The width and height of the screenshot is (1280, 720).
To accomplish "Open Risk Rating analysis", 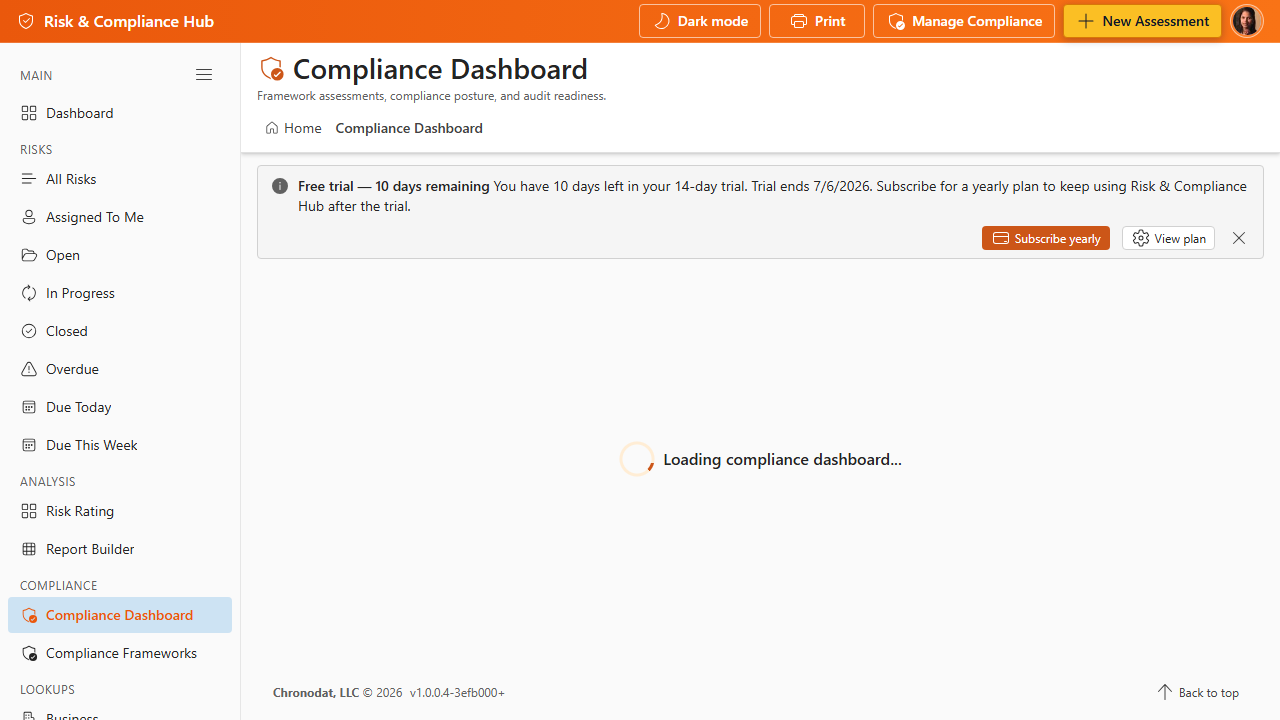I will coord(120,511).
